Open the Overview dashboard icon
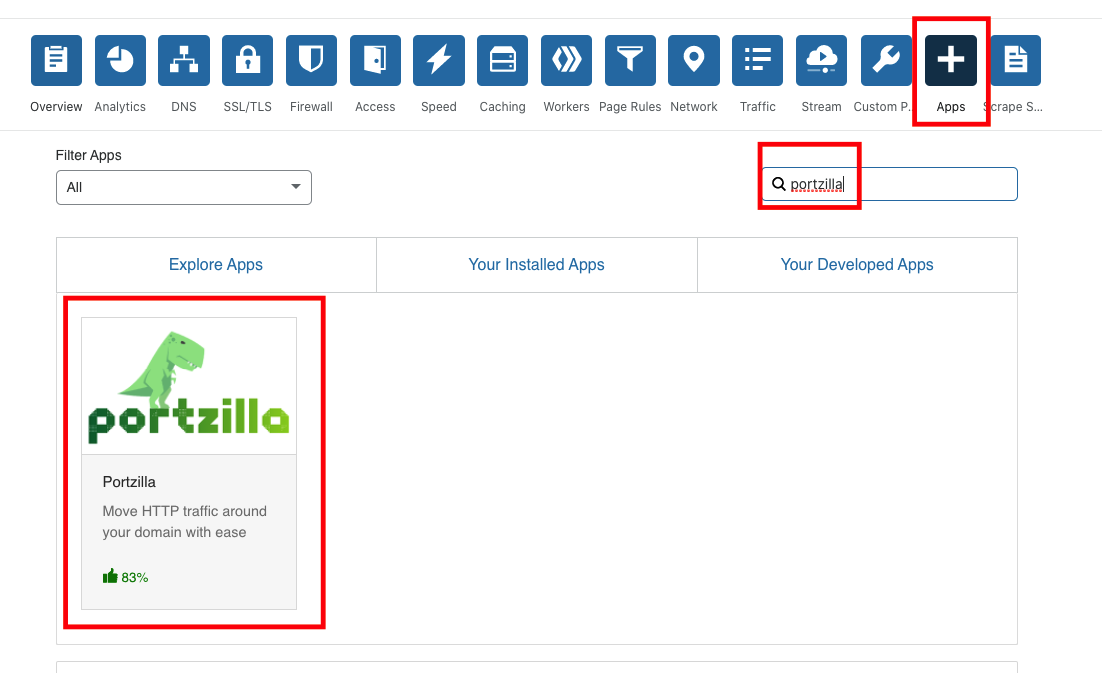The image size is (1102, 673). 56,61
